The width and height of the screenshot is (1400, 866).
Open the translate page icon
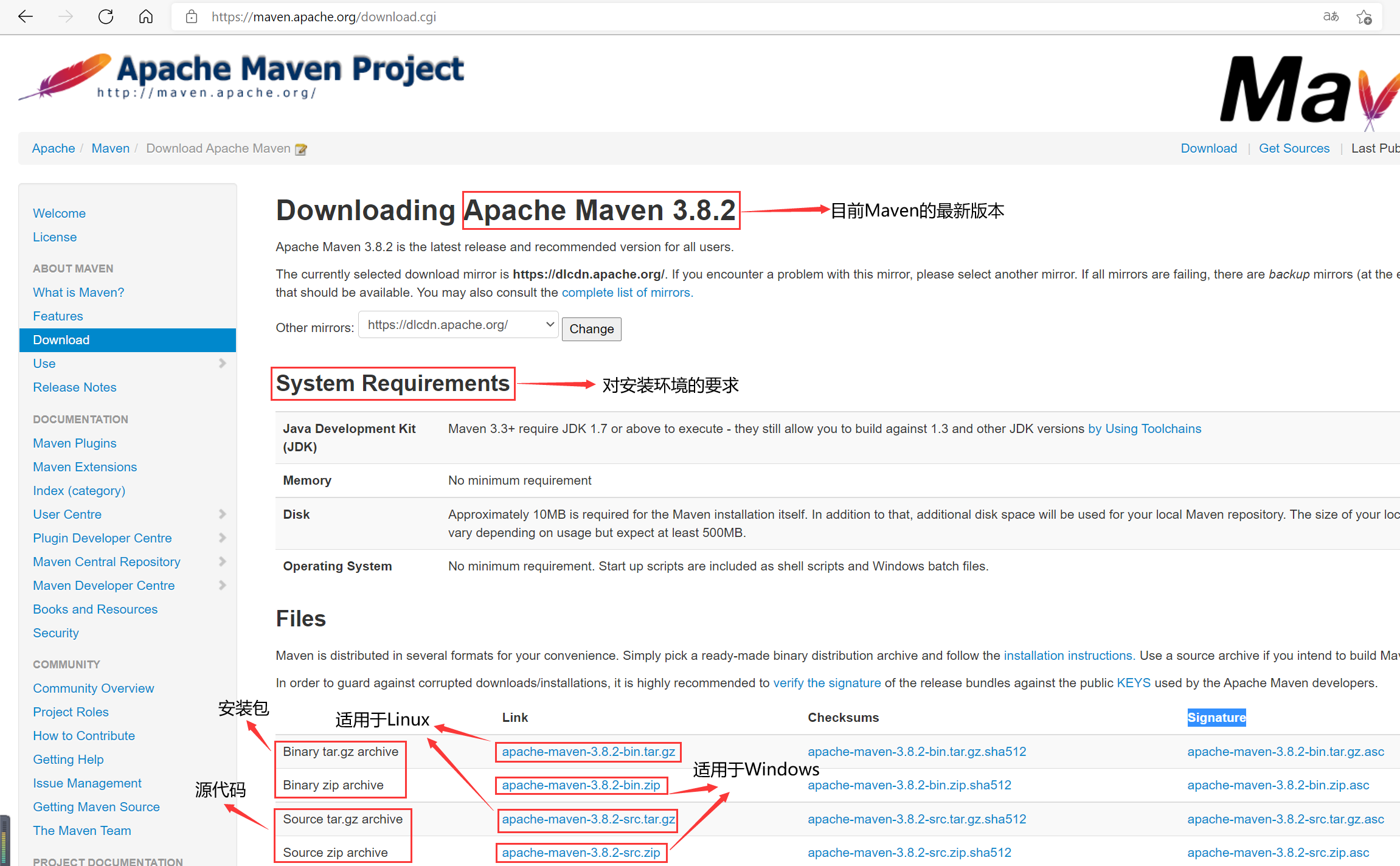pos(1331,16)
